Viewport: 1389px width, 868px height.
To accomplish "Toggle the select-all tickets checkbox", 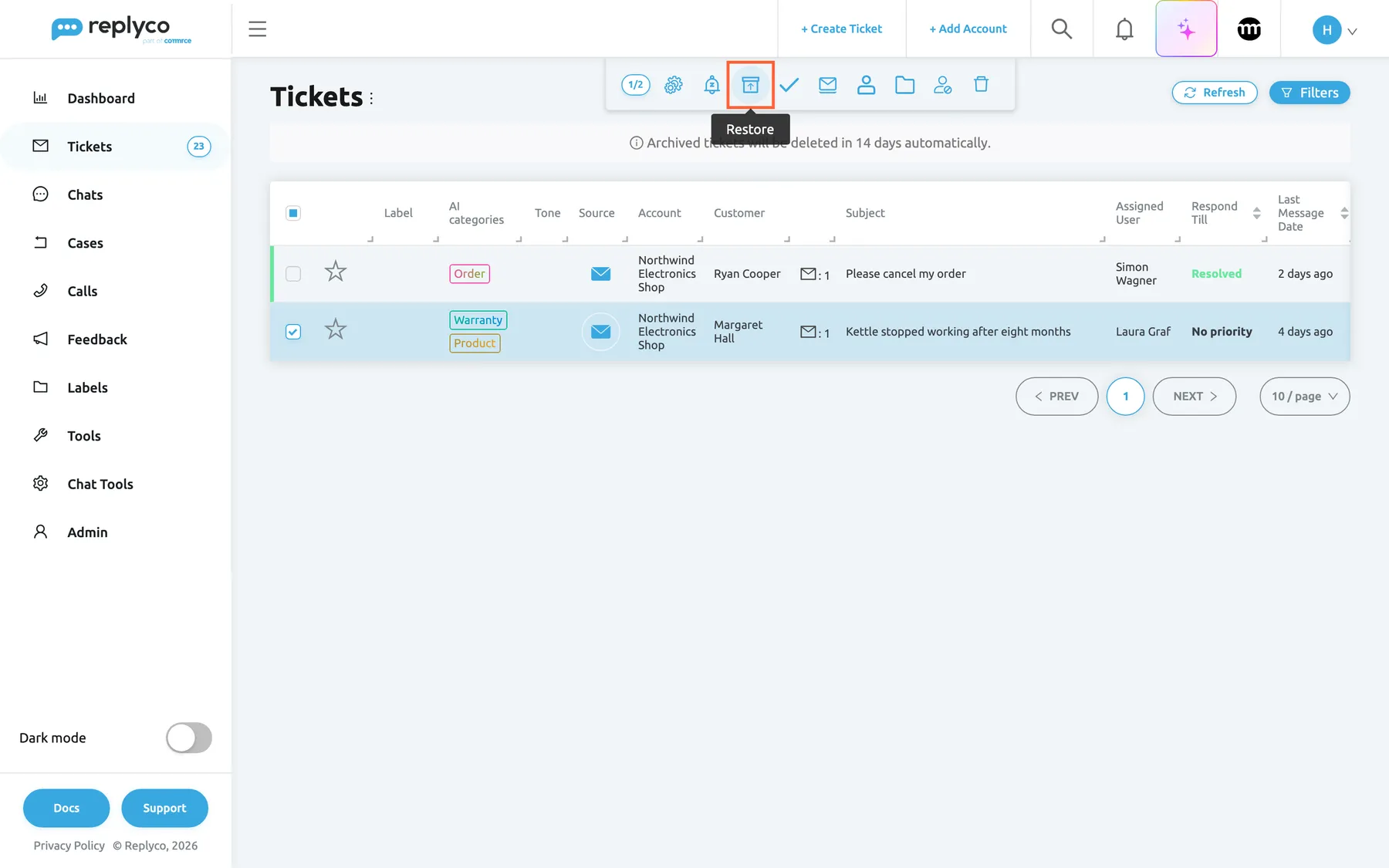I will point(293,213).
